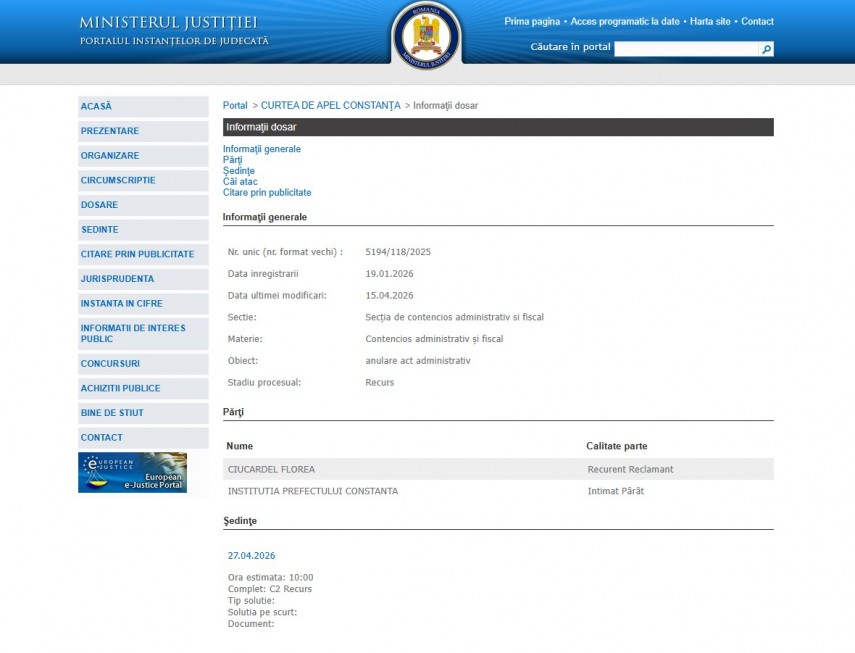Click the Harta site link

[710, 21]
